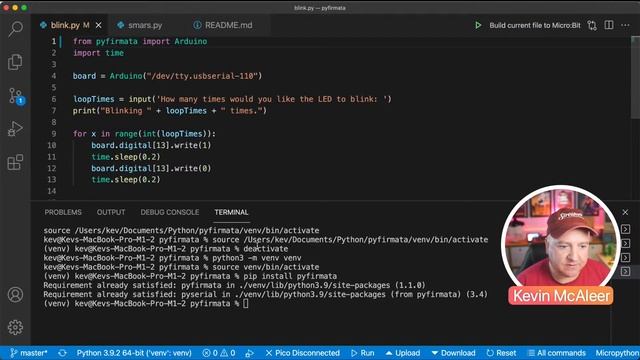Open the Manage gear settings icon
Image resolution: width=640 pixels, height=360 pixels.
click(16, 327)
